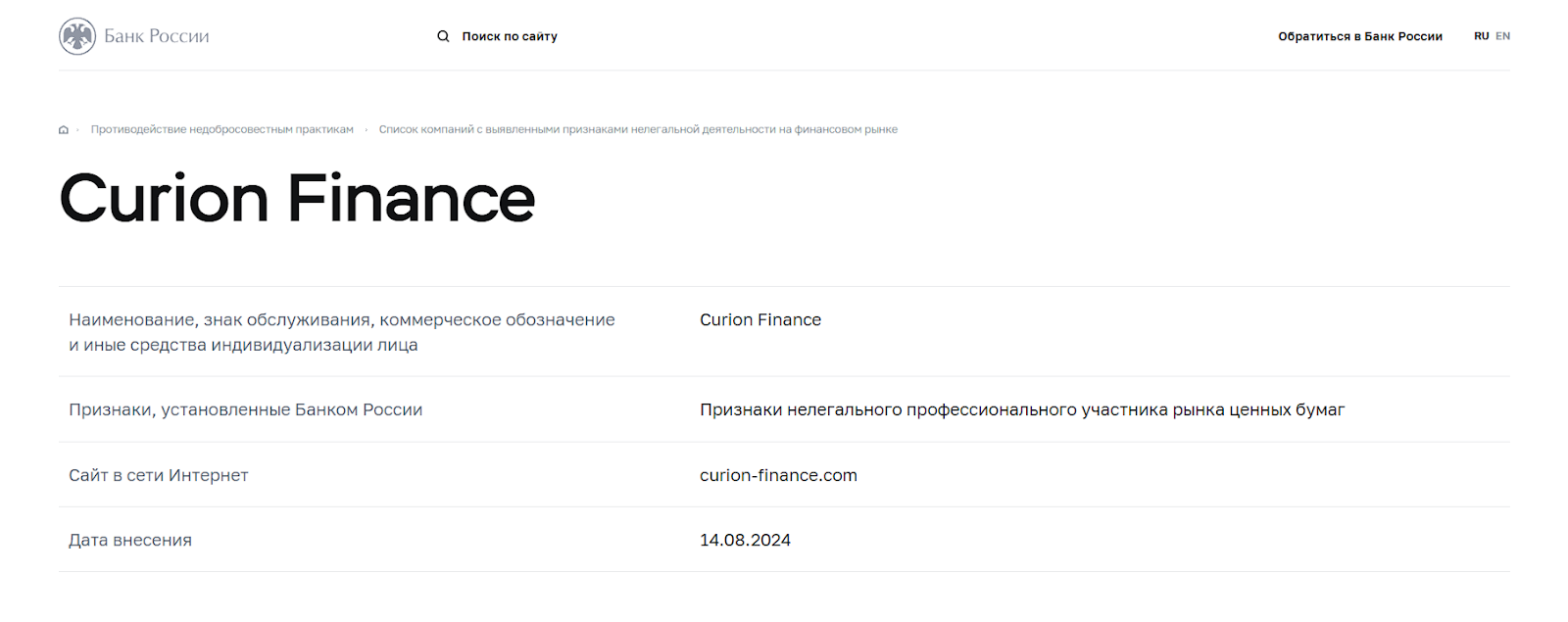Open breadcrumb "Противодействие недобросовестным практикам"
Viewport: 1568px width, 622px height.
pyautogui.click(x=222, y=129)
